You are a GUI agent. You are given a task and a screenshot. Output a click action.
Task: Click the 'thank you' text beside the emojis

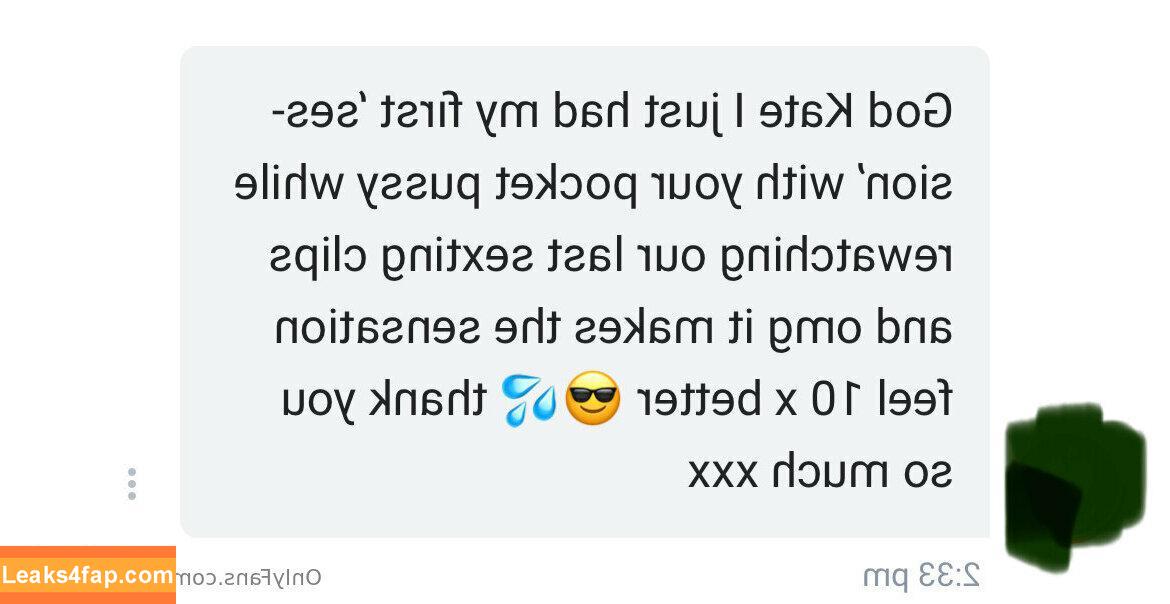[384, 400]
